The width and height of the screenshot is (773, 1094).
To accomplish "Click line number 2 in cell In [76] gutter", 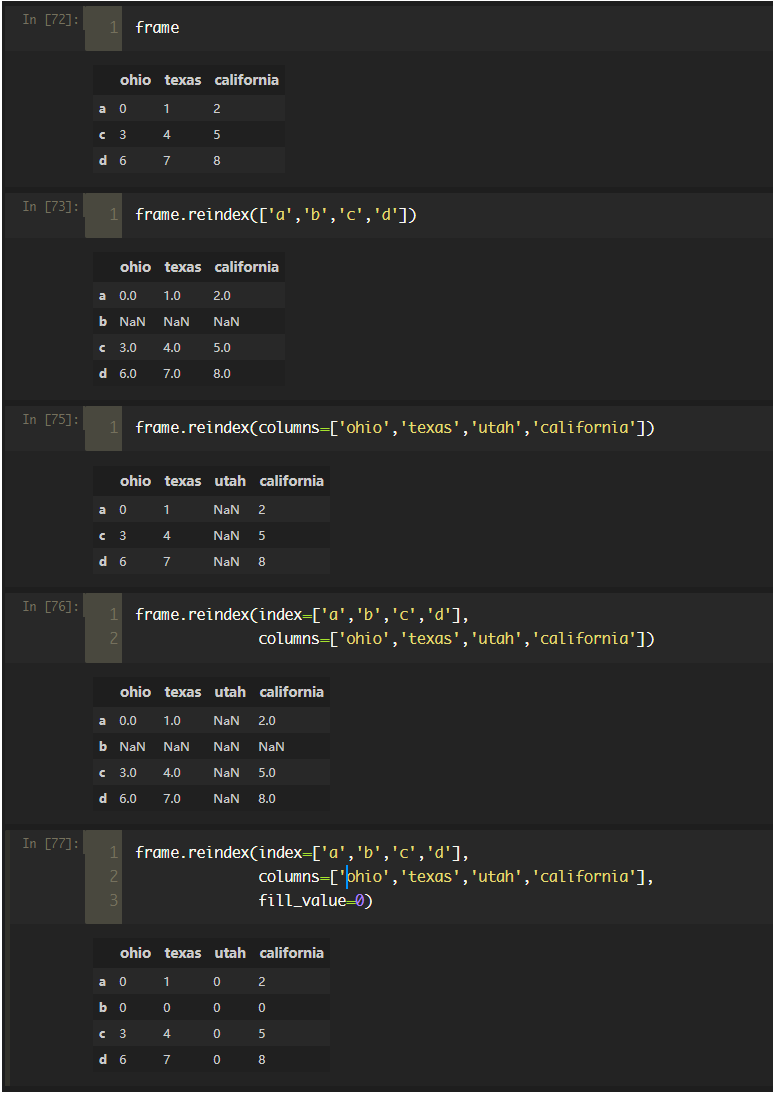I will point(113,638).
